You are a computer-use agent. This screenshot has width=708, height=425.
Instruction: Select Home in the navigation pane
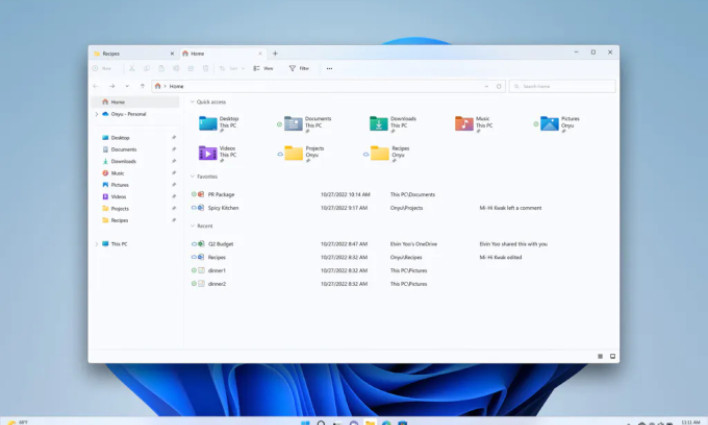[135, 102]
